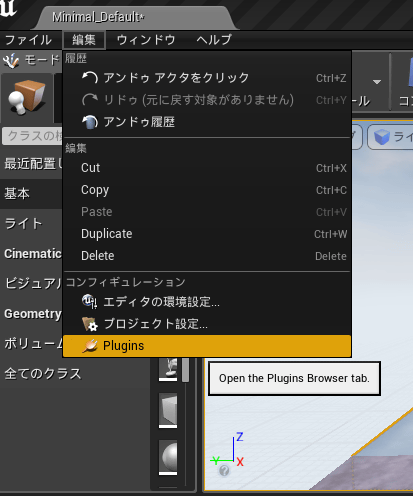Click the plug icon beside Plugins
The width and height of the screenshot is (413, 496).
pyautogui.click(x=90, y=346)
